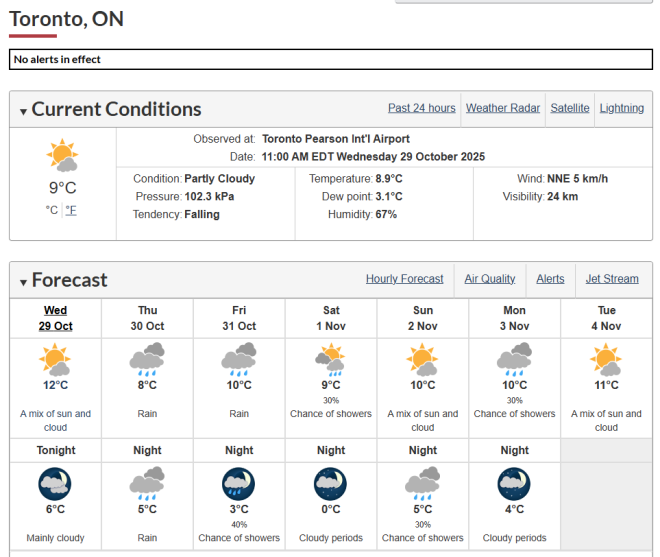This screenshot has width=660, height=557.
Task: Open the Past 24 hours link
Action: tap(421, 108)
